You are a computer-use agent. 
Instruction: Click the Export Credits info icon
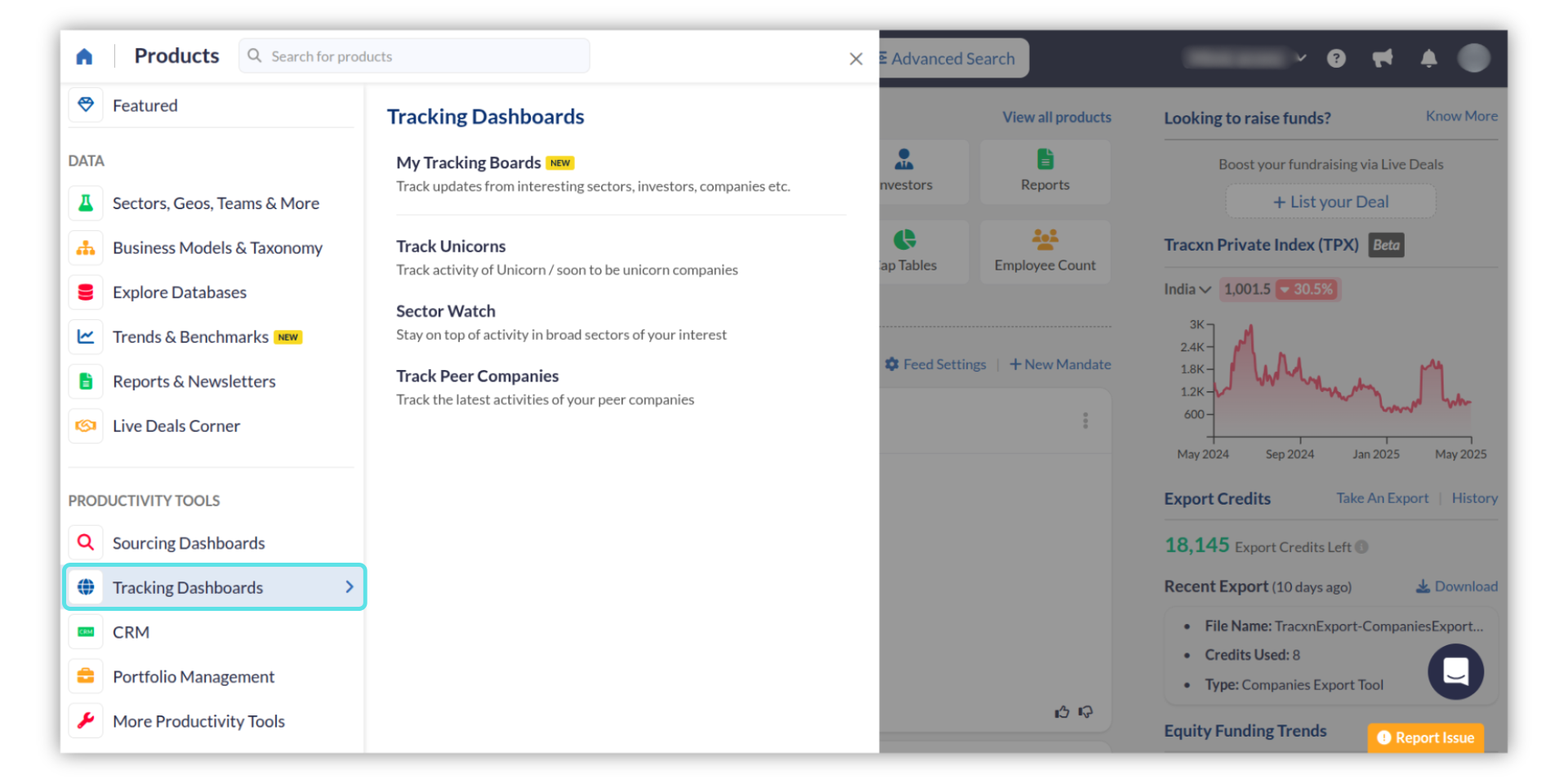1362,547
